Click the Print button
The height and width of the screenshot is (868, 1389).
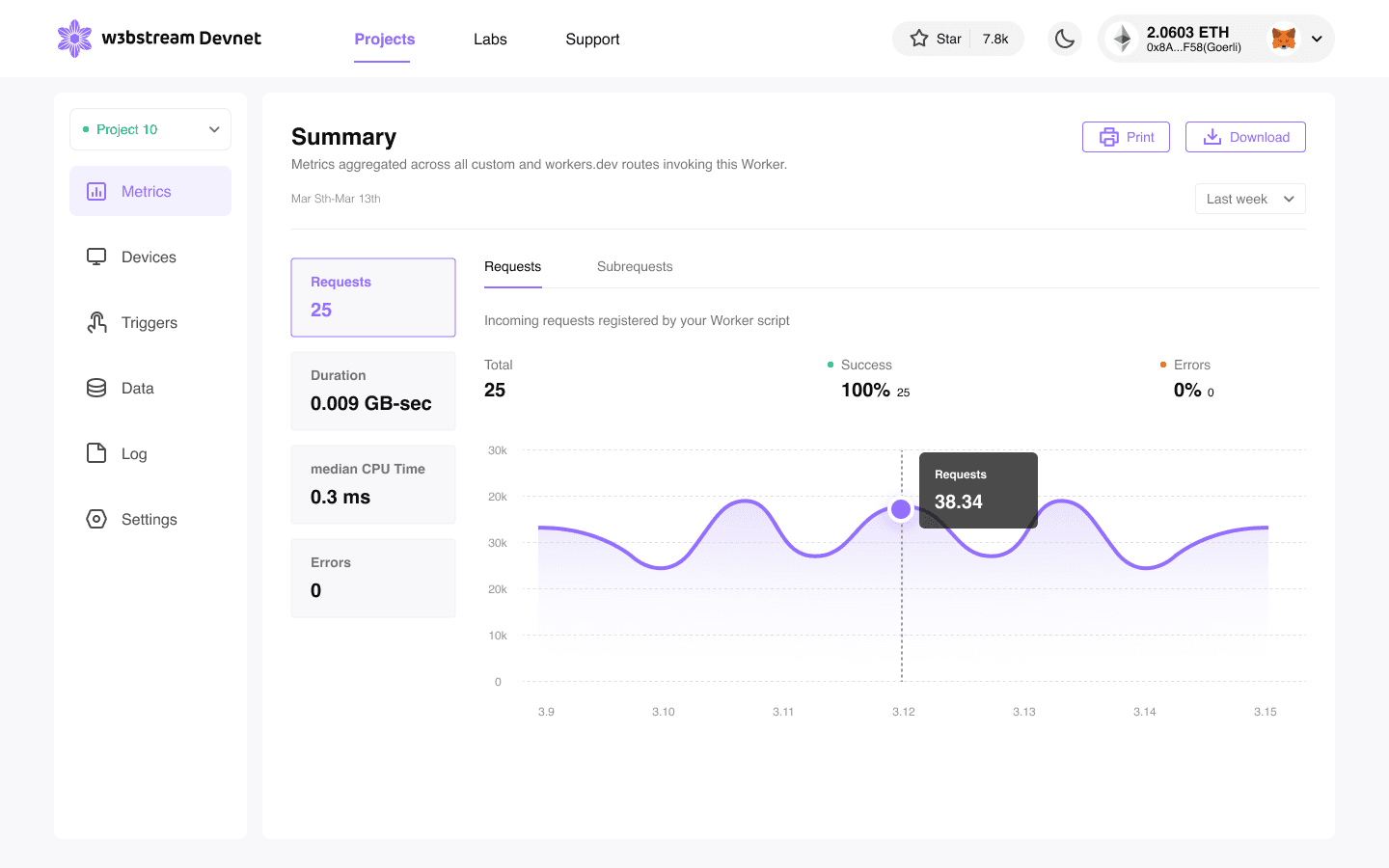pyautogui.click(x=1126, y=137)
